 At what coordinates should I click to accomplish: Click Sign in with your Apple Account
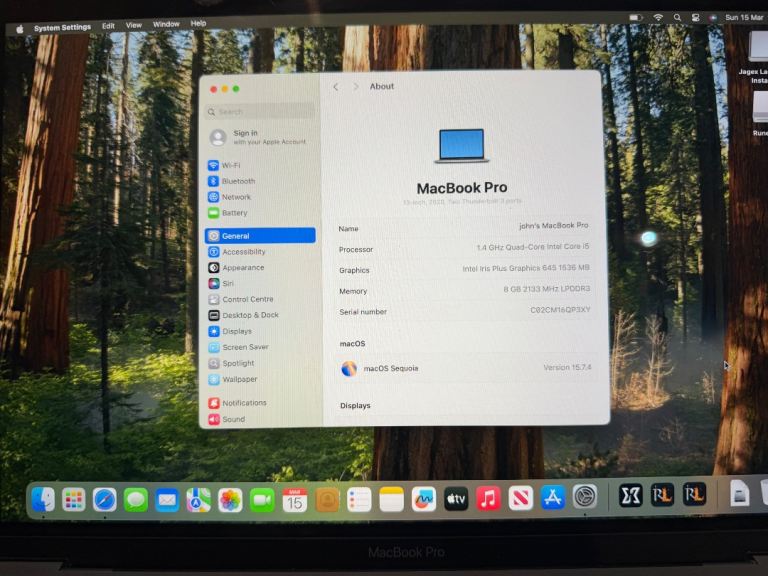(258, 137)
